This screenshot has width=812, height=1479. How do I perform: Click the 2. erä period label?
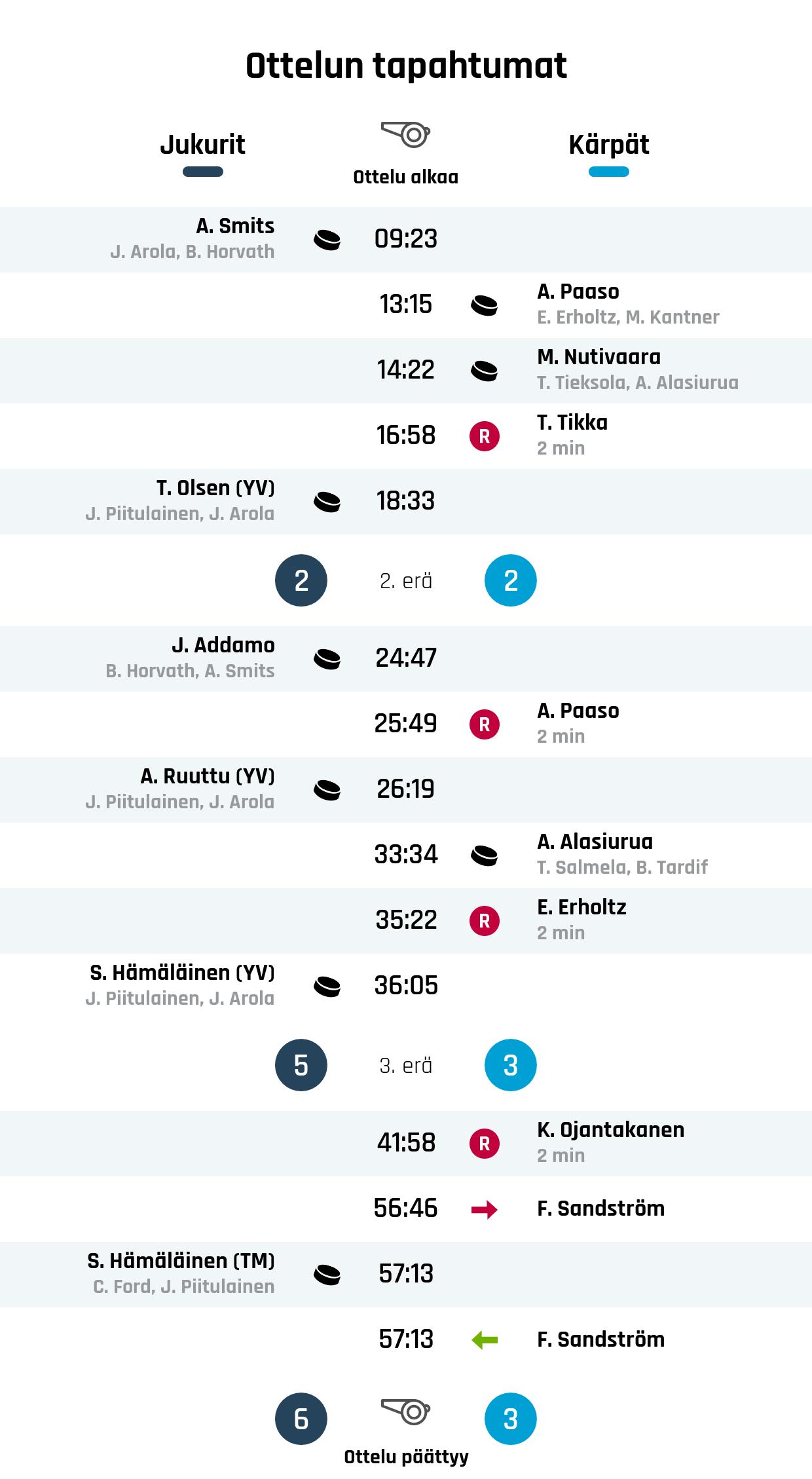pyautogui.click(x=405, y=581)
